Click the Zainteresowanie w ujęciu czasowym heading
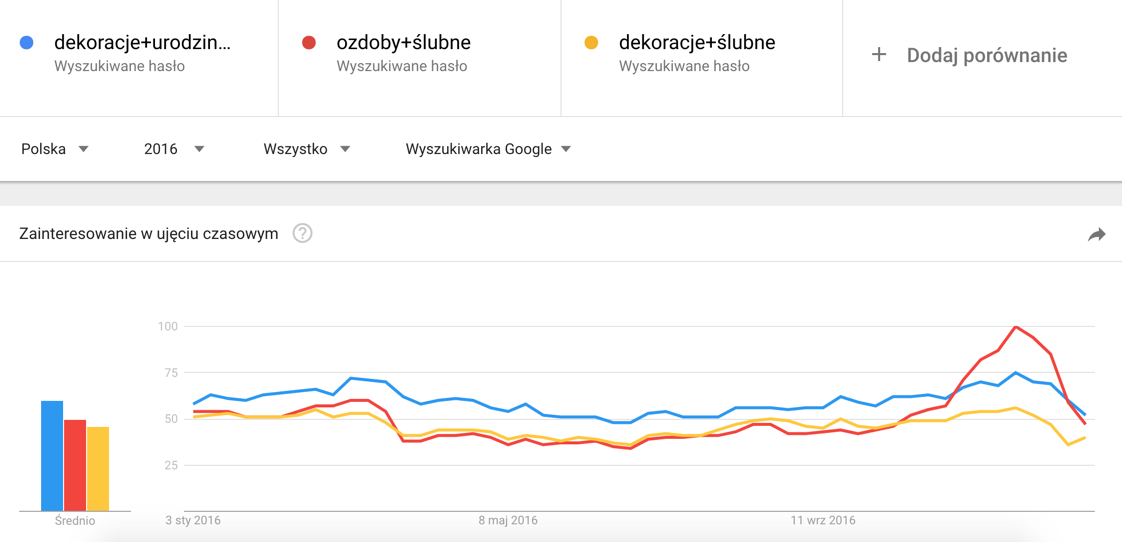 [x=149, y=234]
